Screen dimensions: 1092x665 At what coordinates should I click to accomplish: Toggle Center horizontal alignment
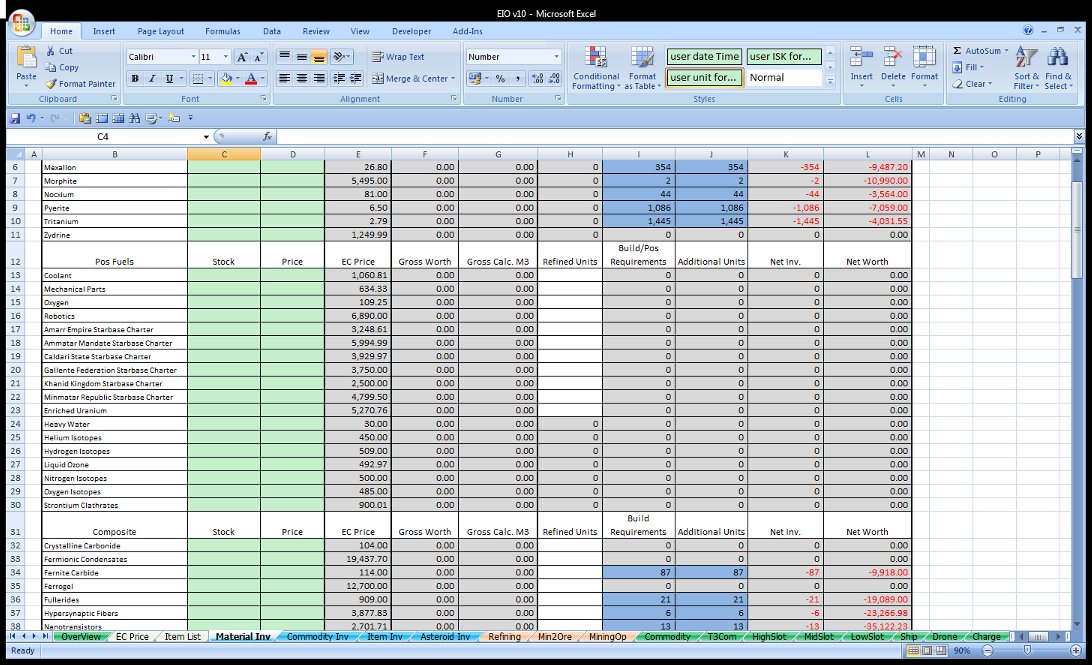302,79
